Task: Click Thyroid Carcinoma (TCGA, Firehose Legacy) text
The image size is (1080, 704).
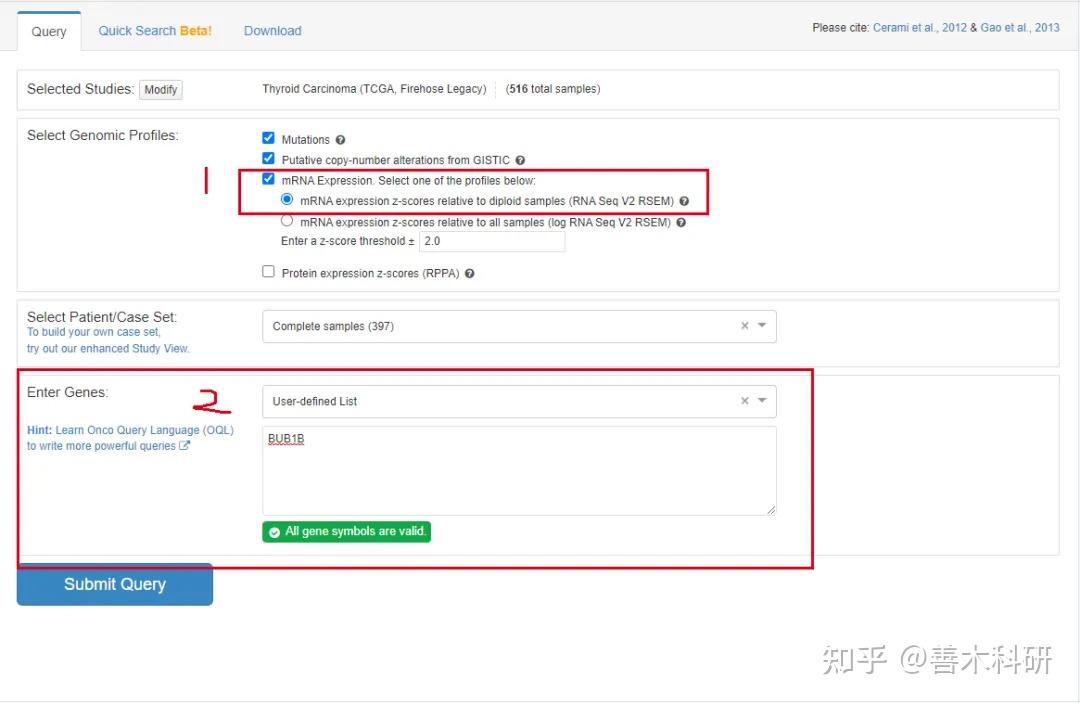Action: (x=374, y=89)
